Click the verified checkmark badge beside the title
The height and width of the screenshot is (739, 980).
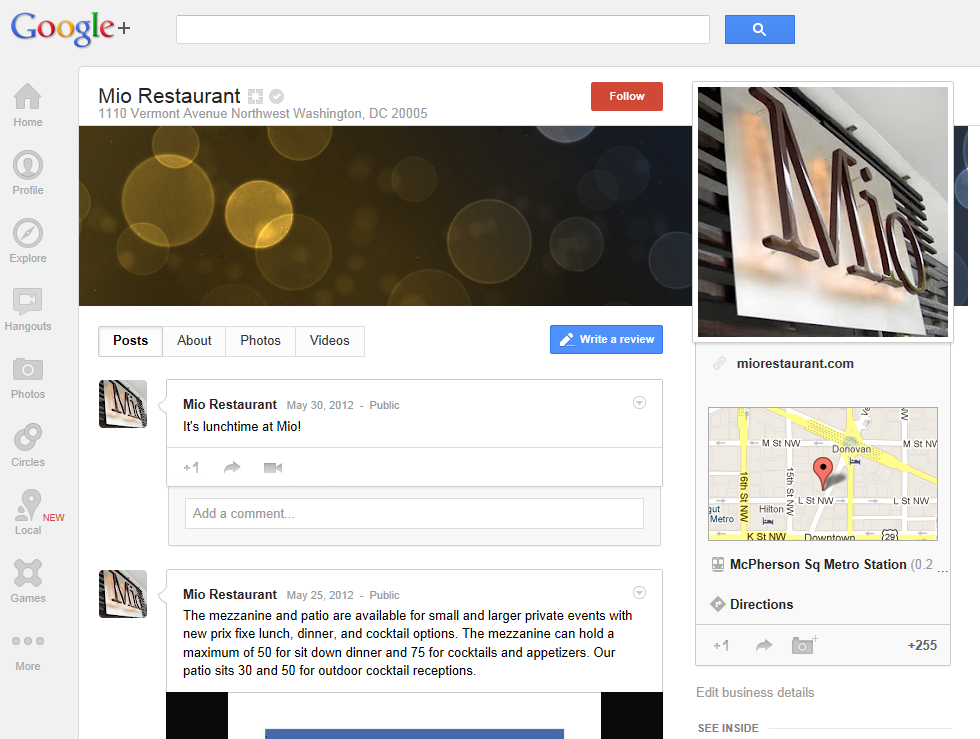(x=276, y=96)
